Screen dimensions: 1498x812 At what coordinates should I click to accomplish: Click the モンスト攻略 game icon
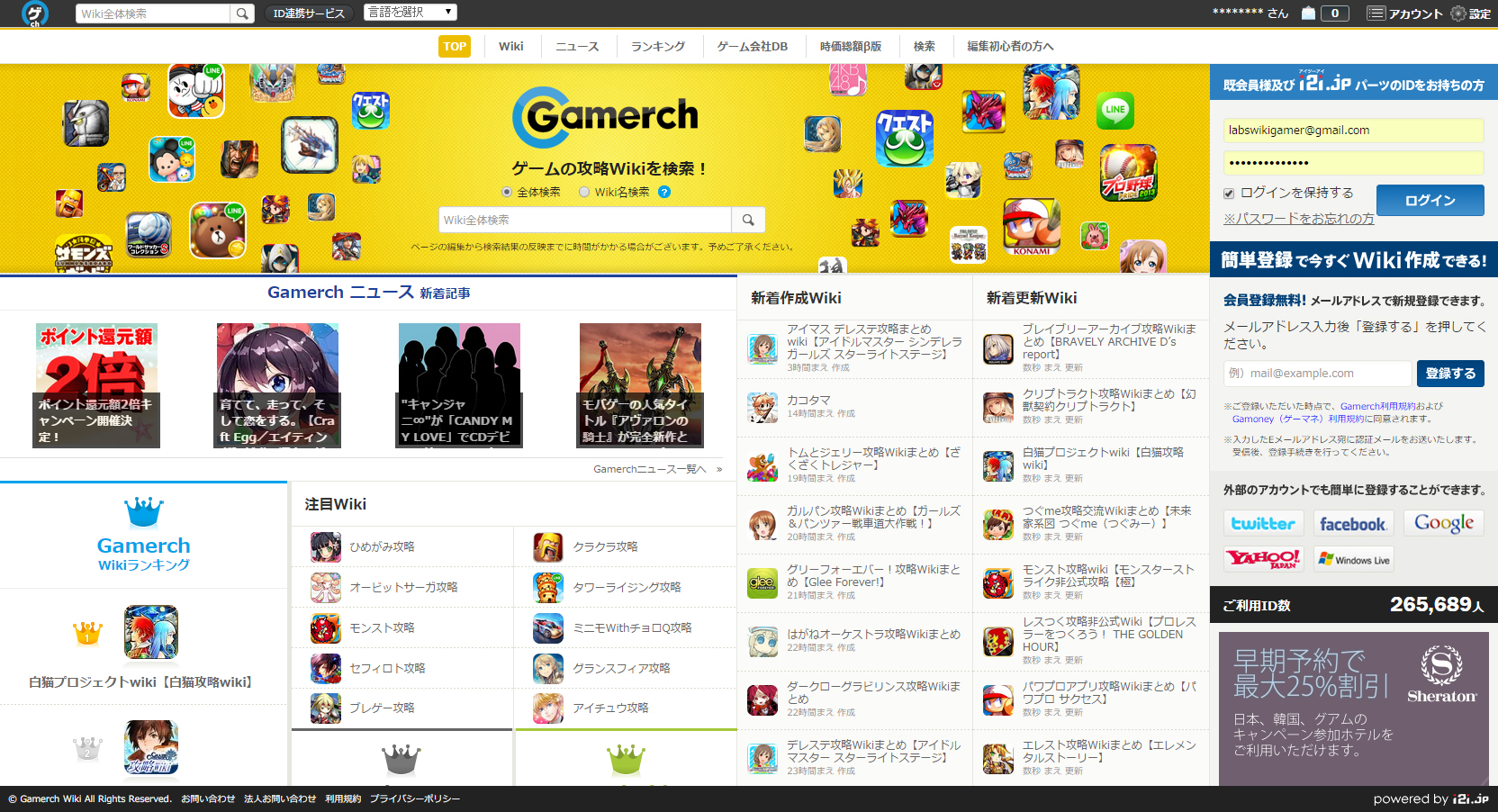click(325, 627)
